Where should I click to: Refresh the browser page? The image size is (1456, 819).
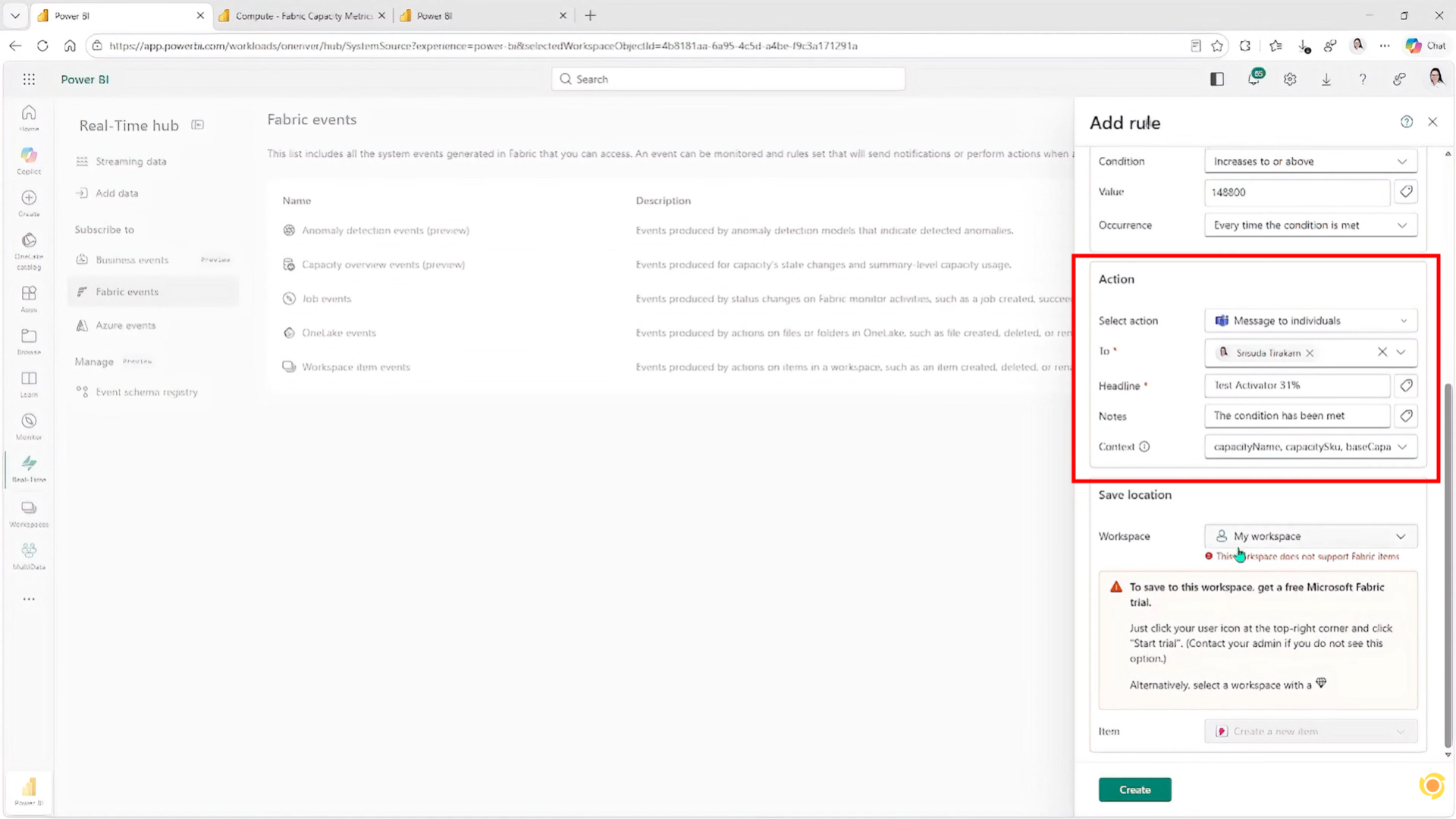coord(42,45)
